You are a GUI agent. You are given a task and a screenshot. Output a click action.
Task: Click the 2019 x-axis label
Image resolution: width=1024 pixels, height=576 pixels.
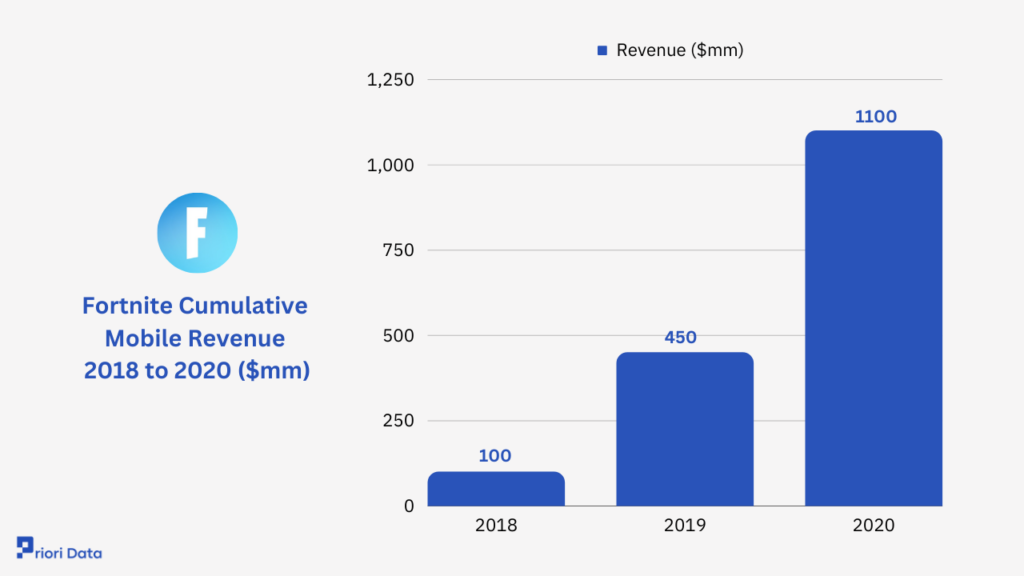tap(685, 525)
